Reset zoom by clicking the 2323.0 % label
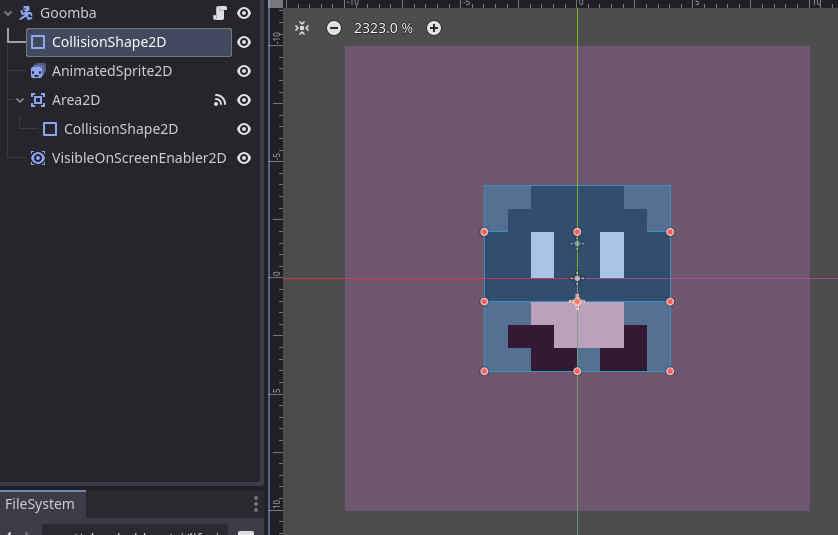The width and height of the screenshot is (838, 535). coord(383,28)
